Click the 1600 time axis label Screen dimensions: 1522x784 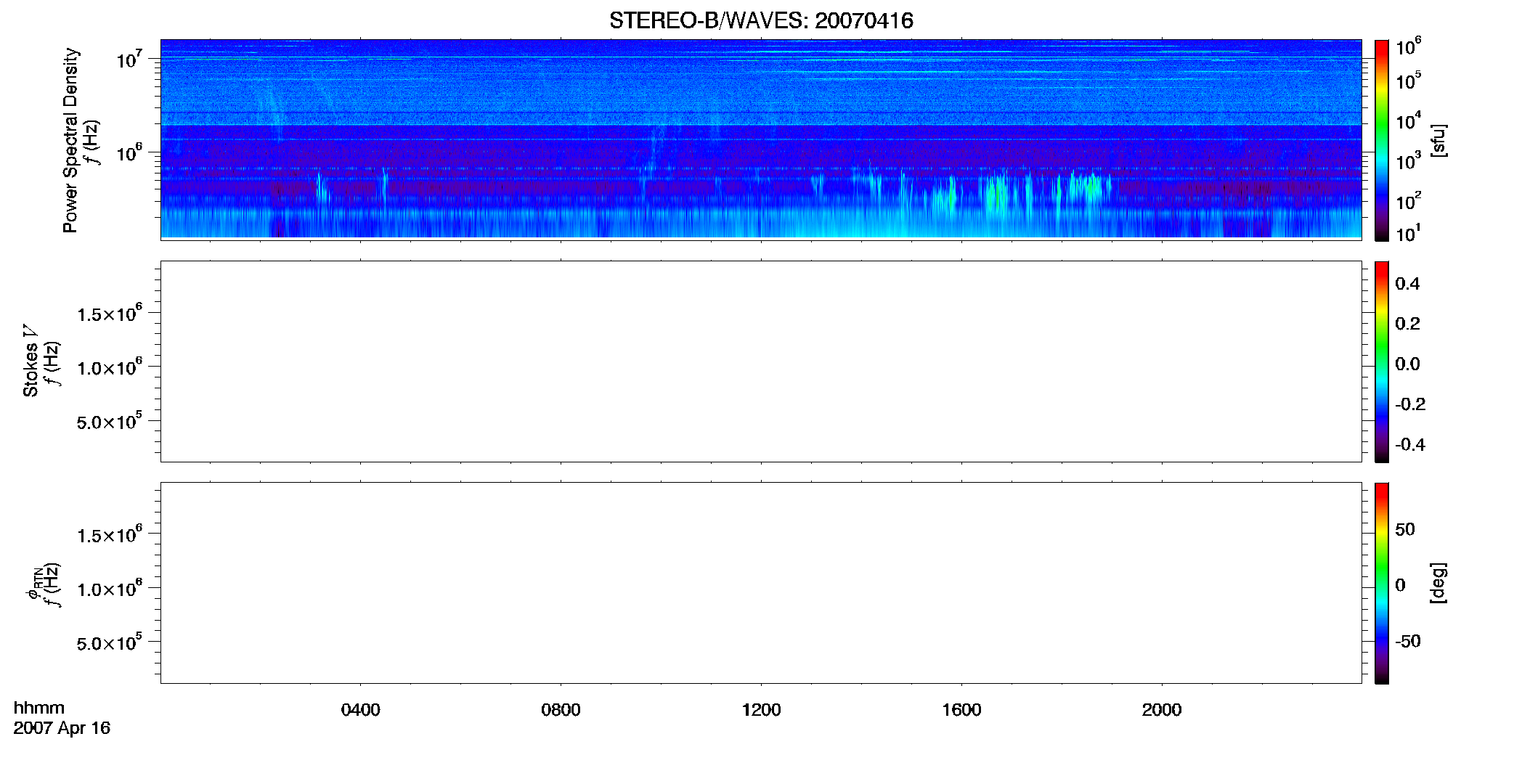961,710
